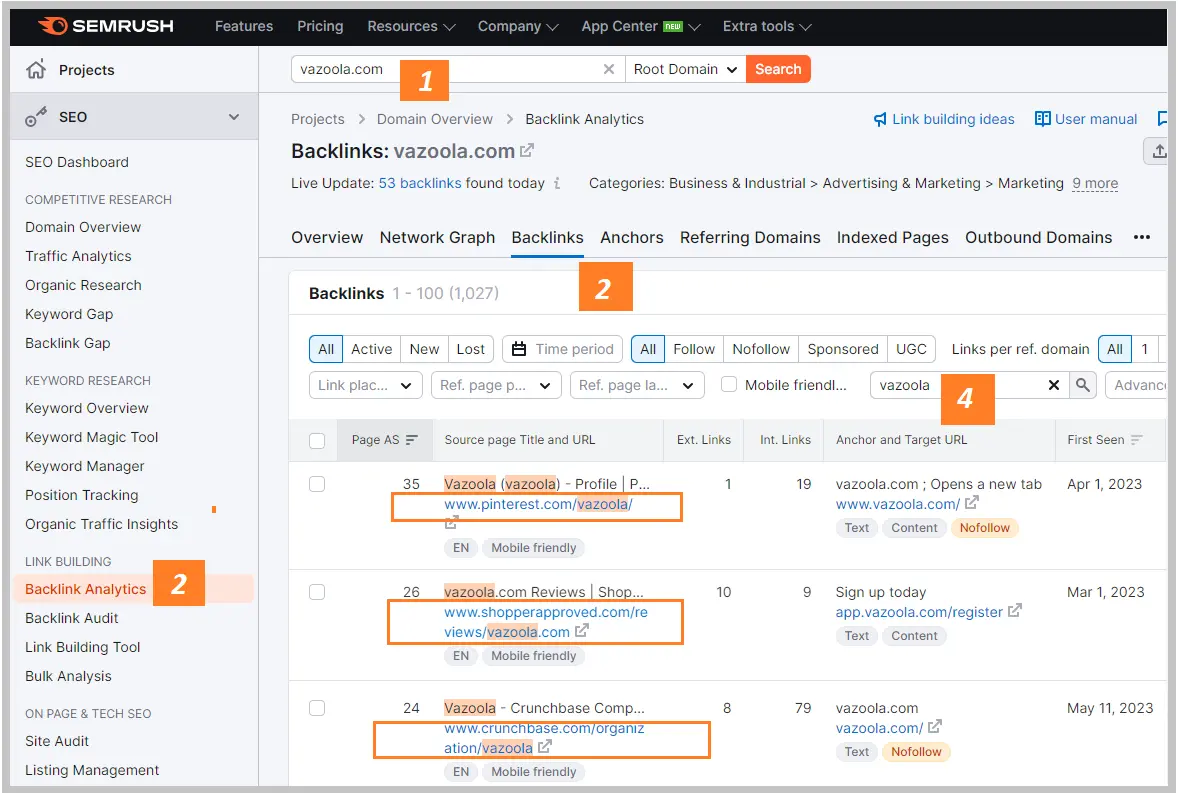Open the Ref. page p... dropdown
This screenshot has width=1178, height=793.
(x=495, y=385)
